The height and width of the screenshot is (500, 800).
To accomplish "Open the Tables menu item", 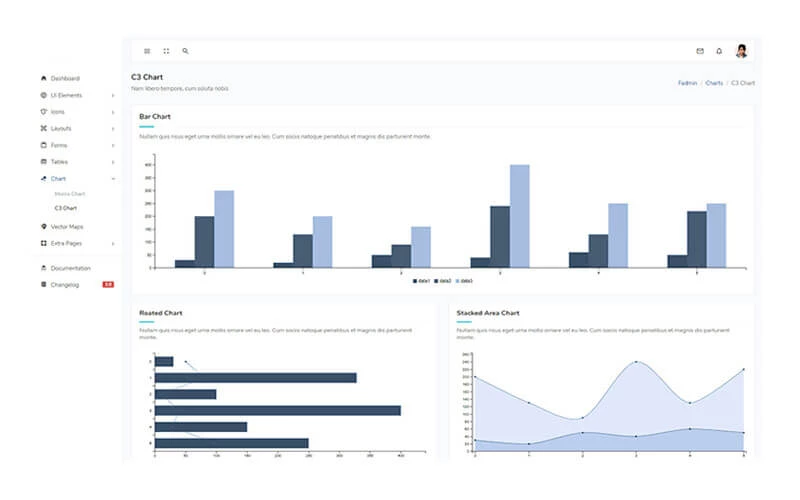I will pos(59,161).
